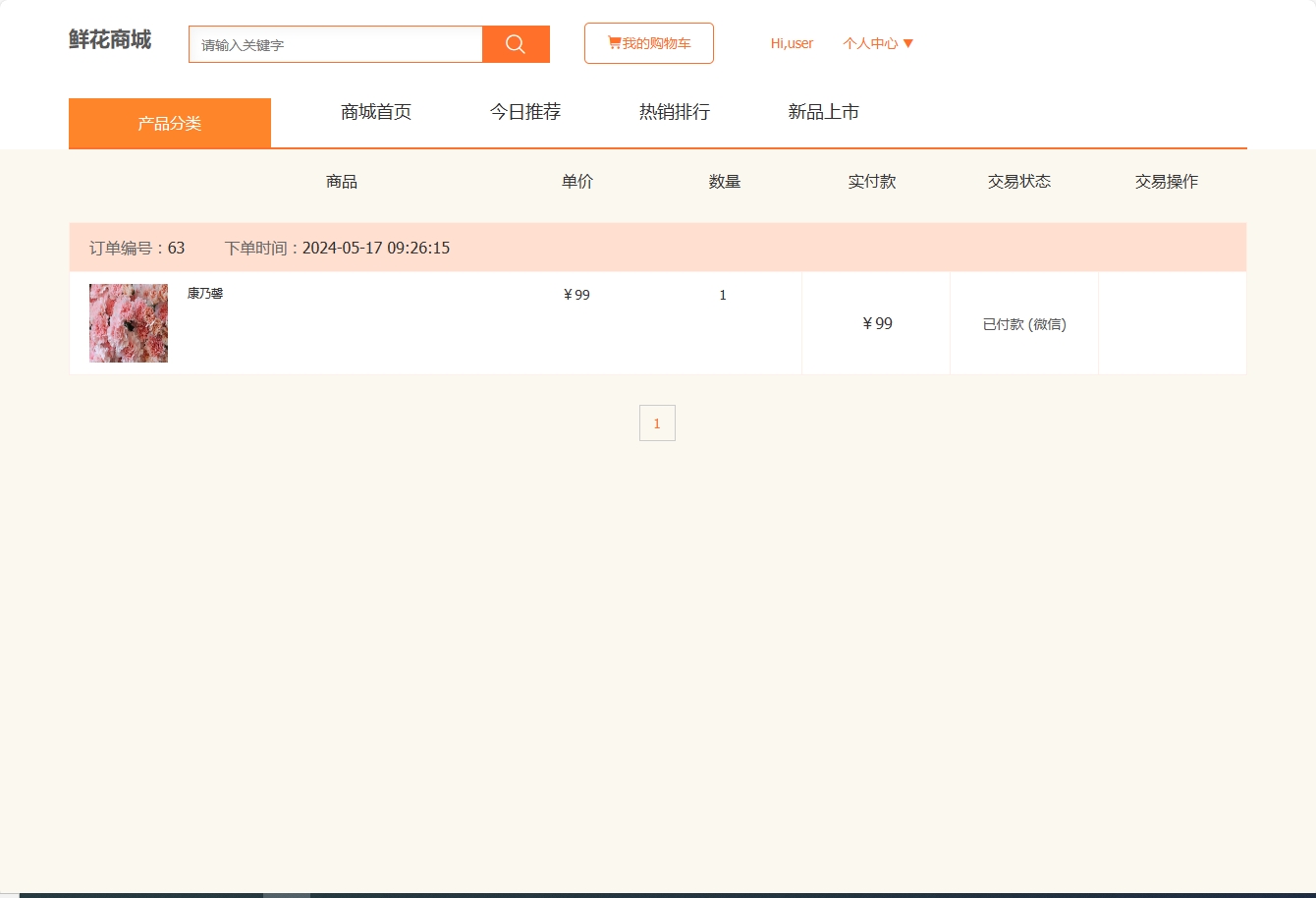Select page 1 in pagination

tap(656, 422)
